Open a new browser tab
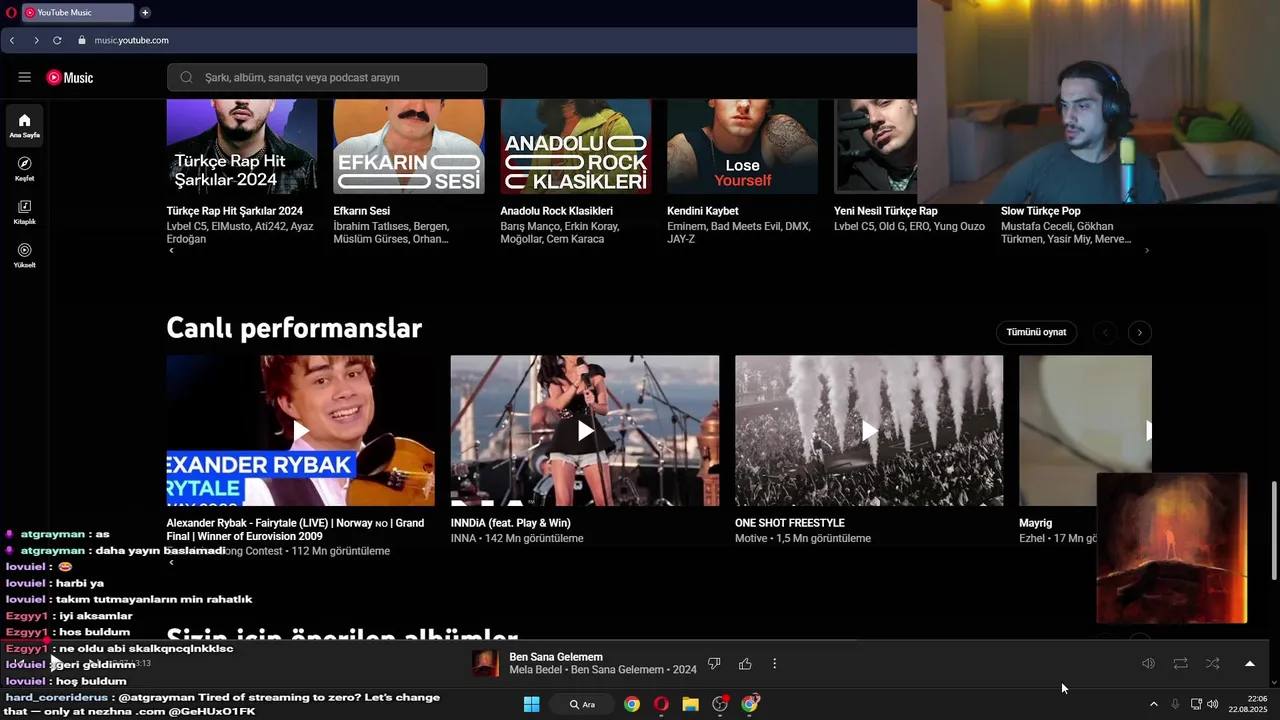The image size is (1280, 720). point(145,12)
